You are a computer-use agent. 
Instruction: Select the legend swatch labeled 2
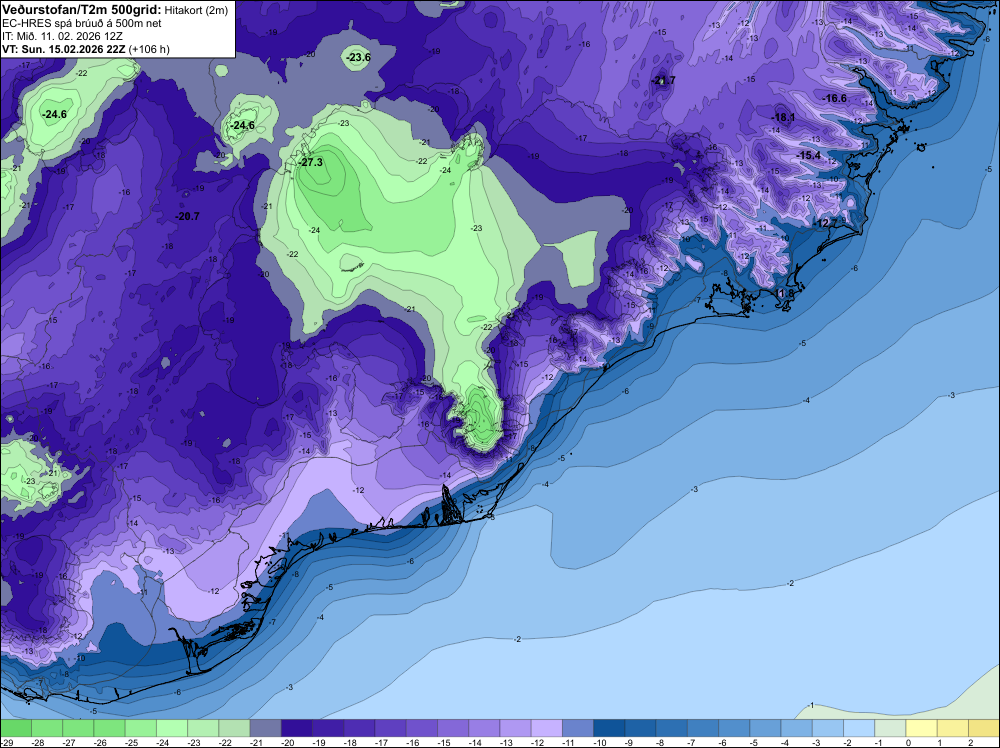click(x=984, y=728)
